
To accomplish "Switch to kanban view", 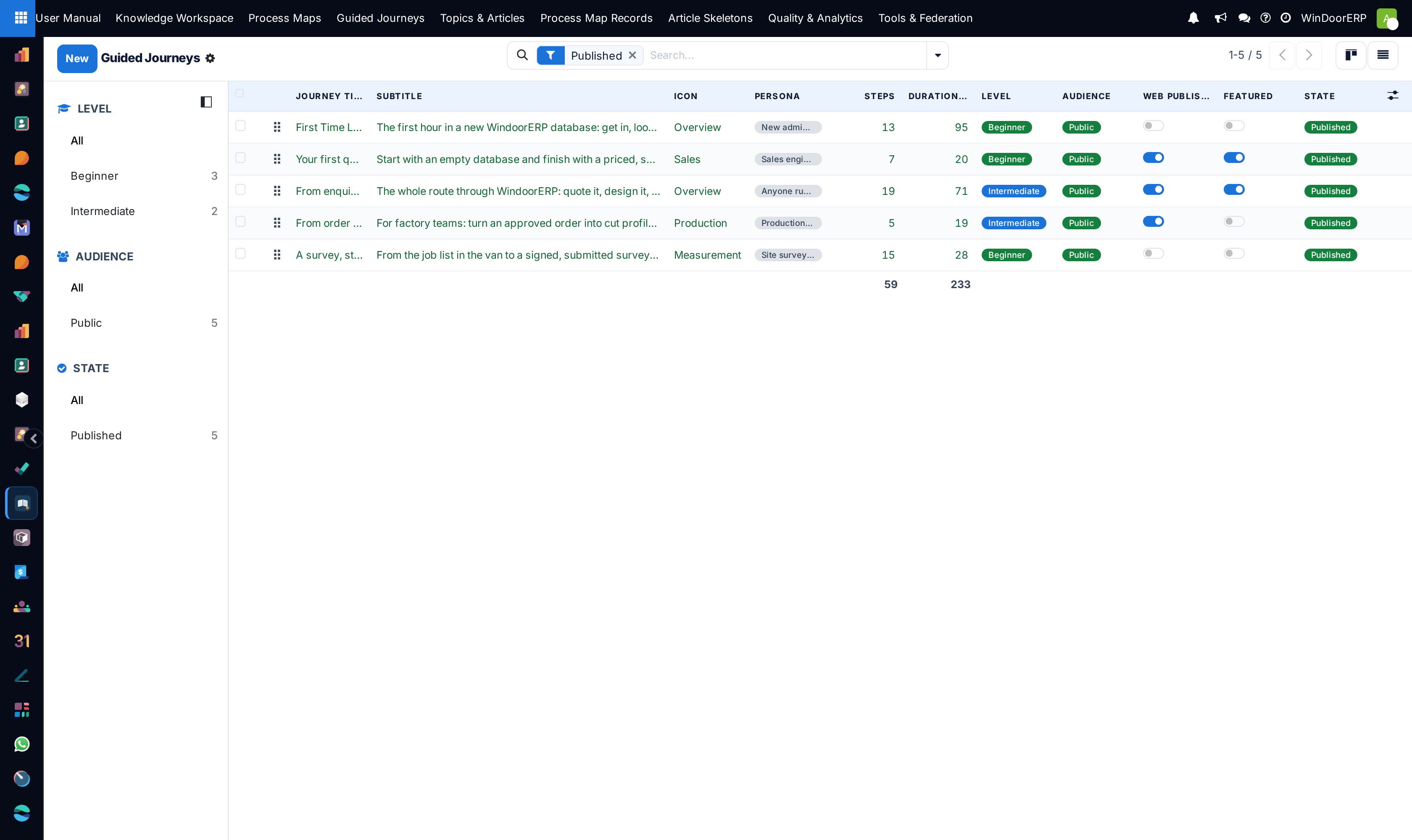I will point(1351,55).
